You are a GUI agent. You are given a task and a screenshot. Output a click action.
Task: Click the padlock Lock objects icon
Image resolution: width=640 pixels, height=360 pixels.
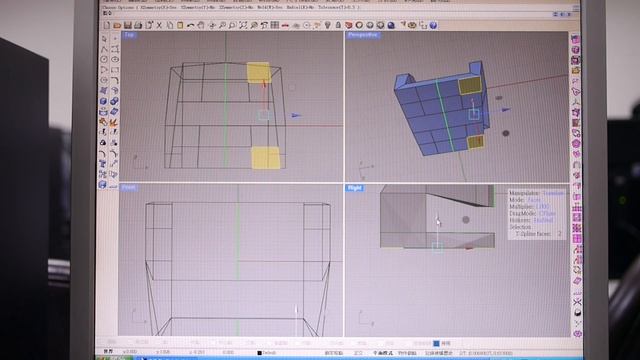(338, 25)
